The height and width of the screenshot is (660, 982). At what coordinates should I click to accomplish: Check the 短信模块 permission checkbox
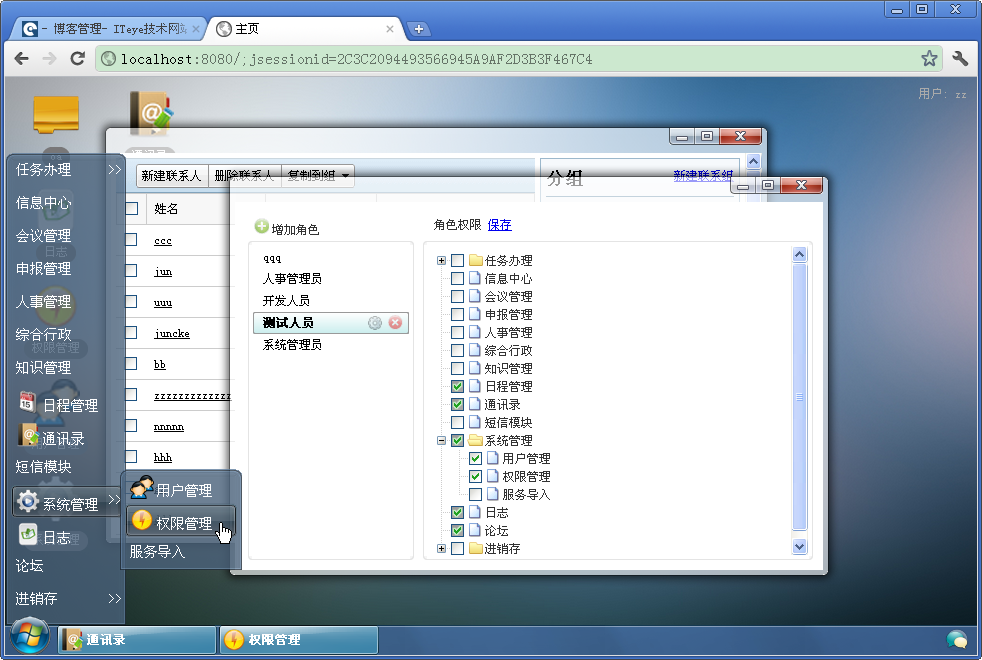pyautogui.click(x=457, y=422)
